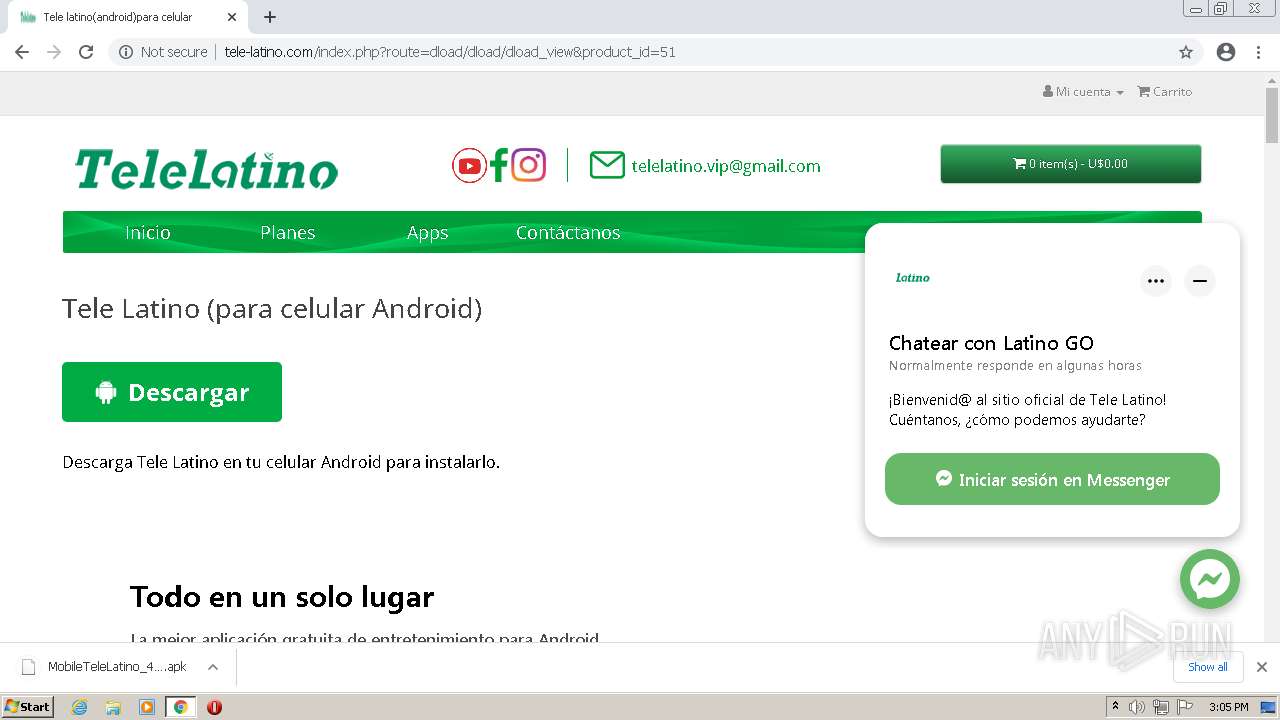Click the network tray icon
The image size is (1280, 720).
click(x=1161, y=707)
